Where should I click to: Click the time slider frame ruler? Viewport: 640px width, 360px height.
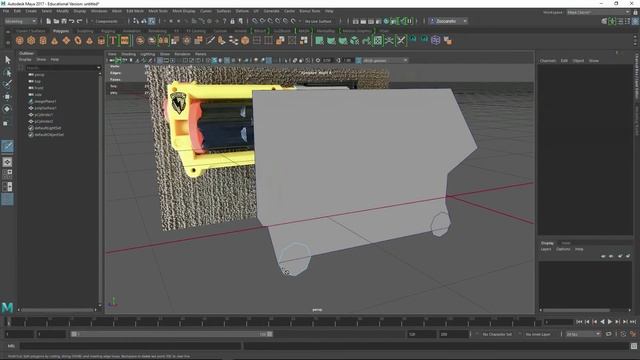271,322
